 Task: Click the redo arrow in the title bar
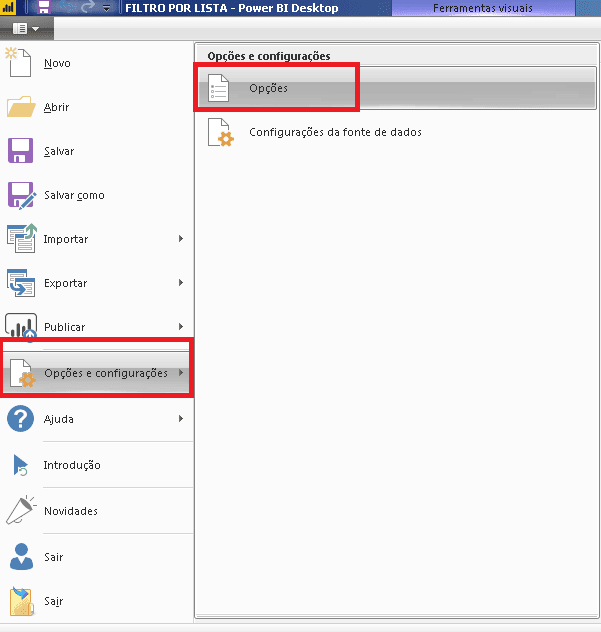88,7
